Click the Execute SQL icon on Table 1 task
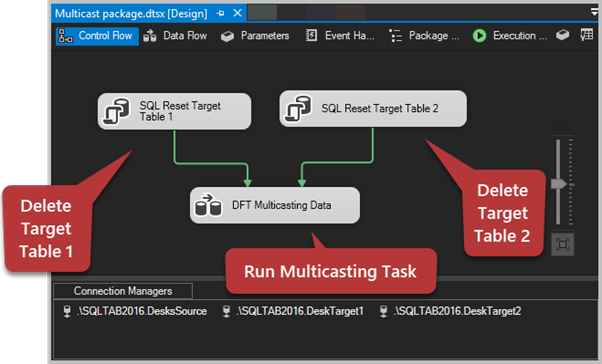 click(x=117, y=111)
